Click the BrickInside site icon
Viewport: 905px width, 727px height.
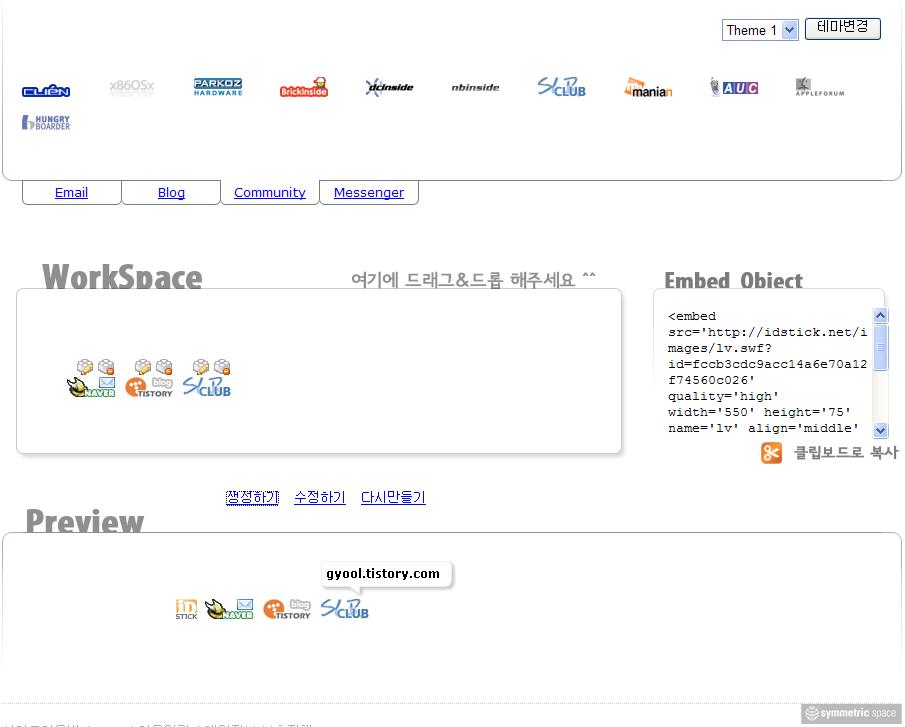pyautogui.click(x=304, y=88)
